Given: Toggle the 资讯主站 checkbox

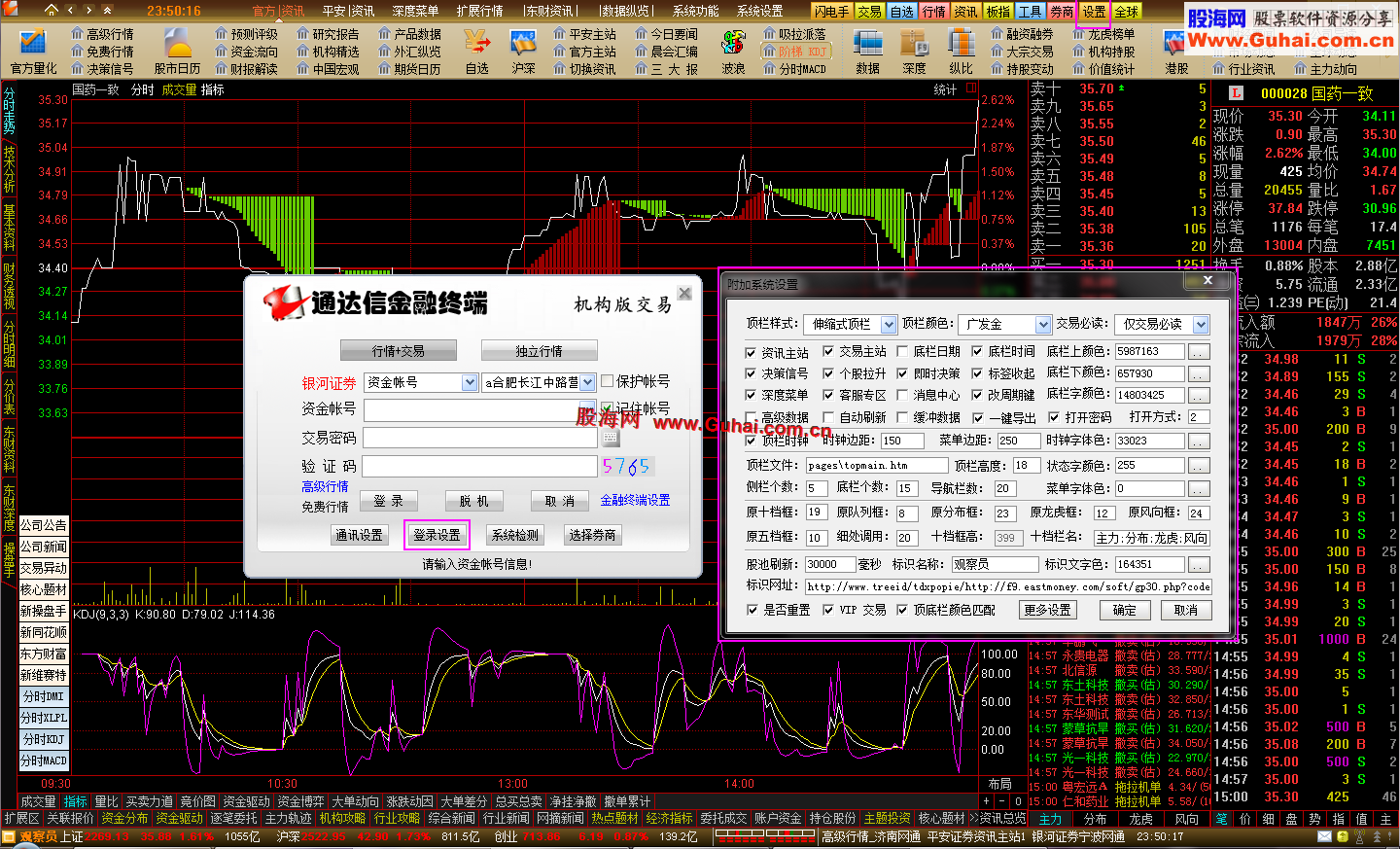Looking at the screenshot, I should click(x=751, y=352).
